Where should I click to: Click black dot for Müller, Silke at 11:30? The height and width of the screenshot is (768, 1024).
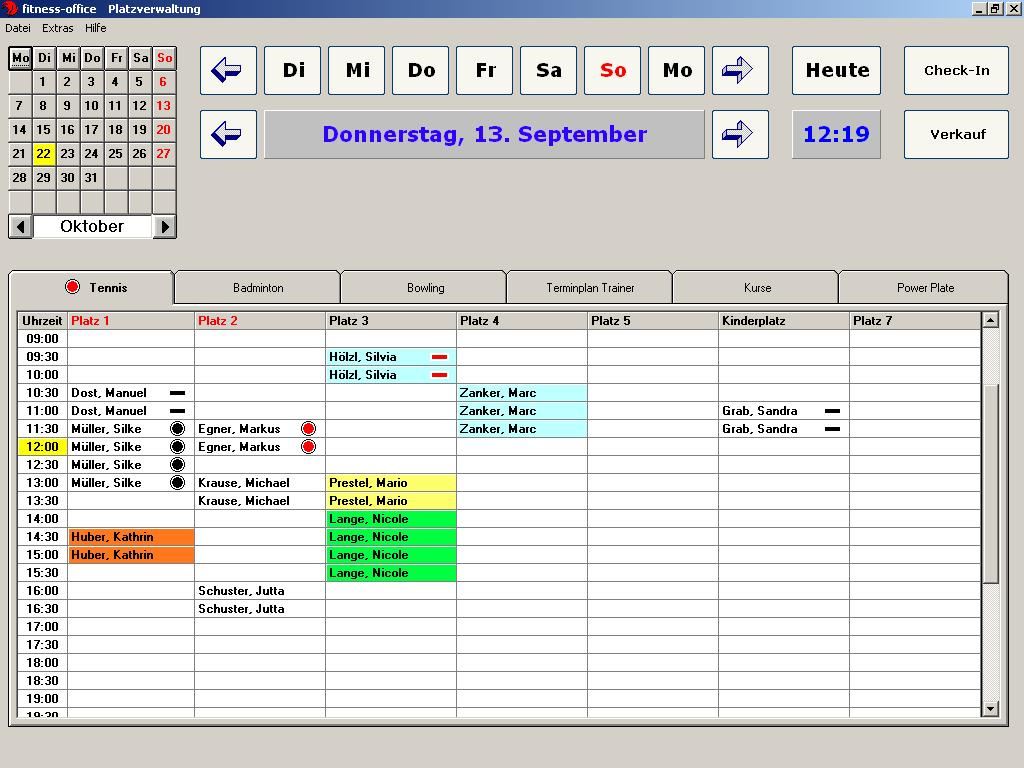(x=177, y=428)
